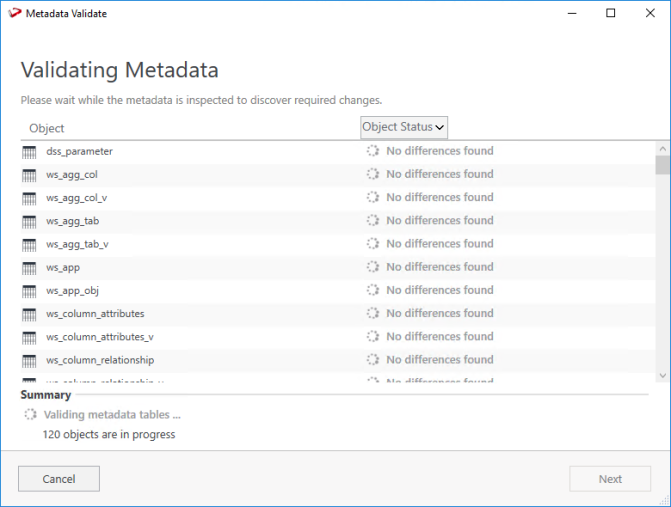Click the status spinner for ws_app_obj
This screenshot has height=507, width=671.
pos(372,290)
